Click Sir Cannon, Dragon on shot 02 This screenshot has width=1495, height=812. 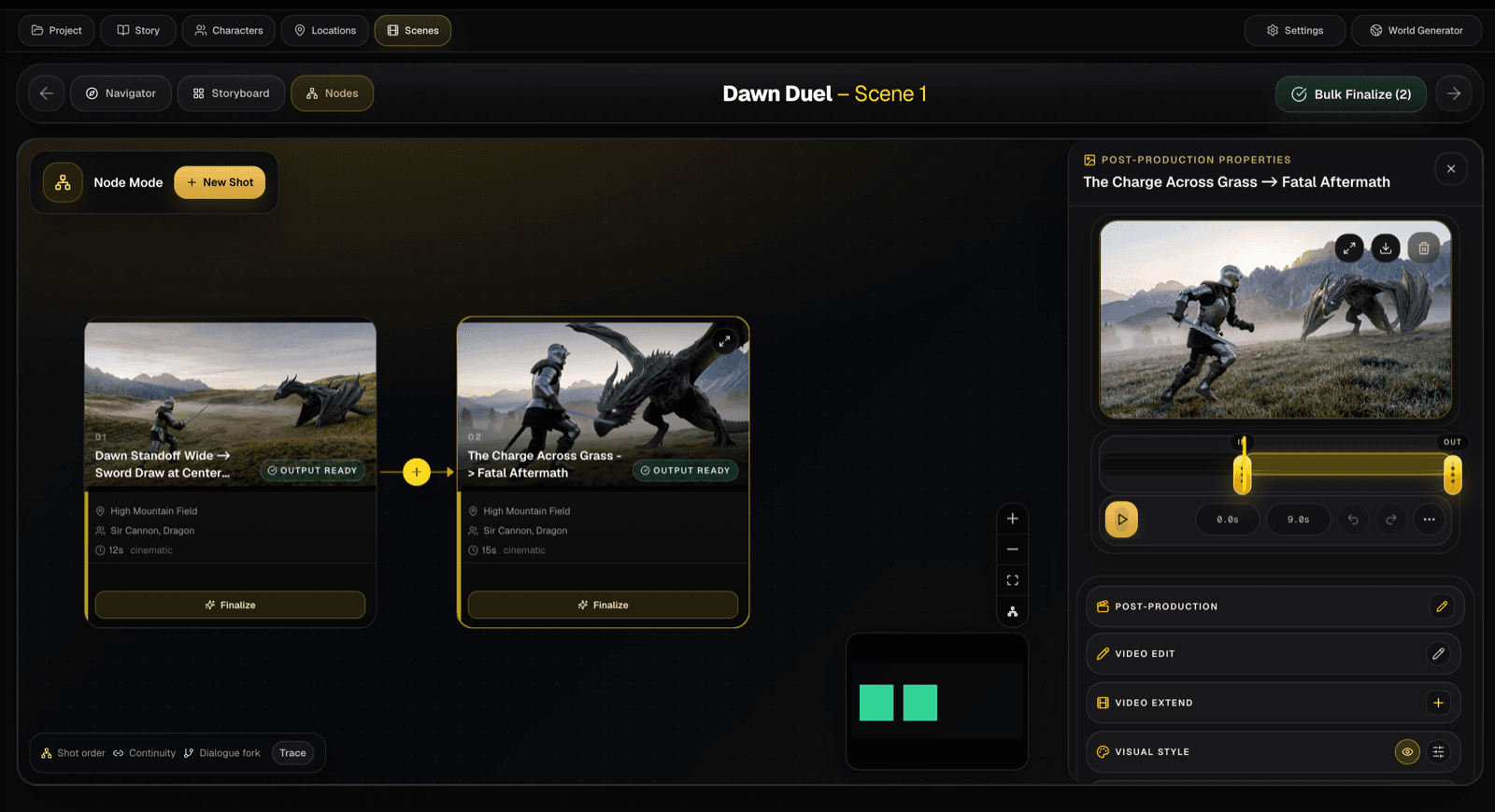click(525, 531)
